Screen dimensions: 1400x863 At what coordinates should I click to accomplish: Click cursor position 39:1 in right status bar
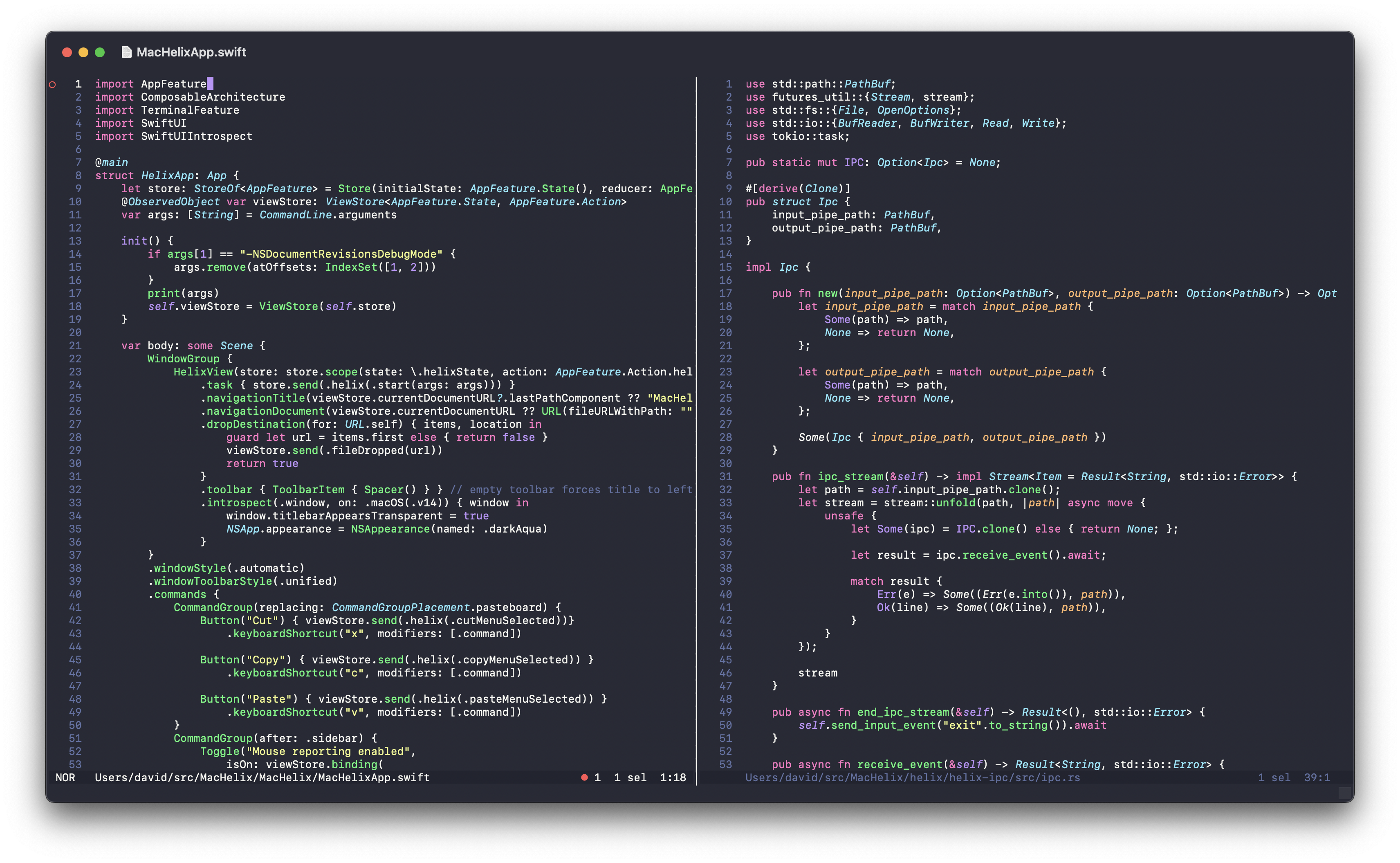(1317, 778)
